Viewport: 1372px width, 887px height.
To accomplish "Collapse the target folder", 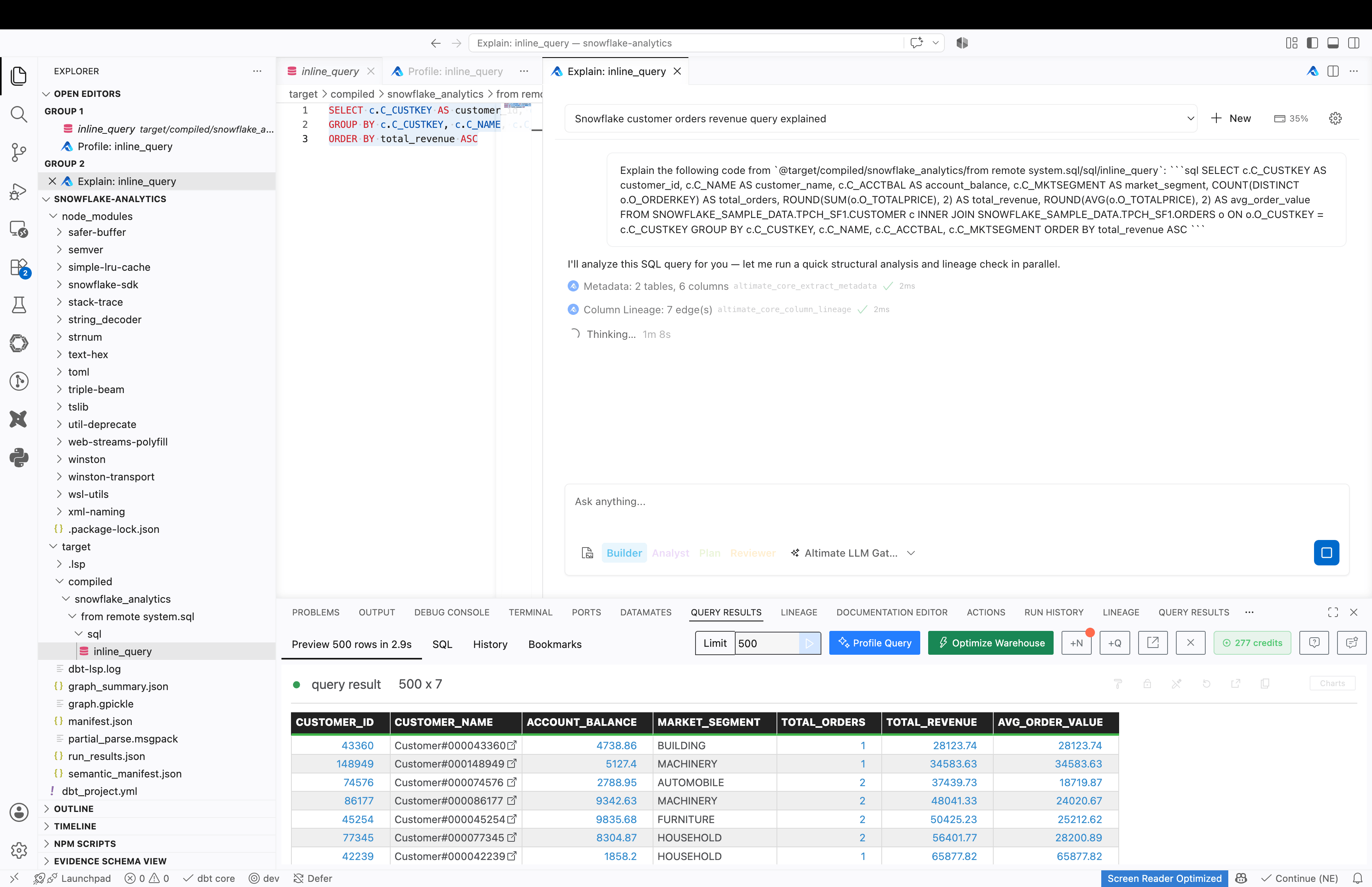I will (76, 547).
